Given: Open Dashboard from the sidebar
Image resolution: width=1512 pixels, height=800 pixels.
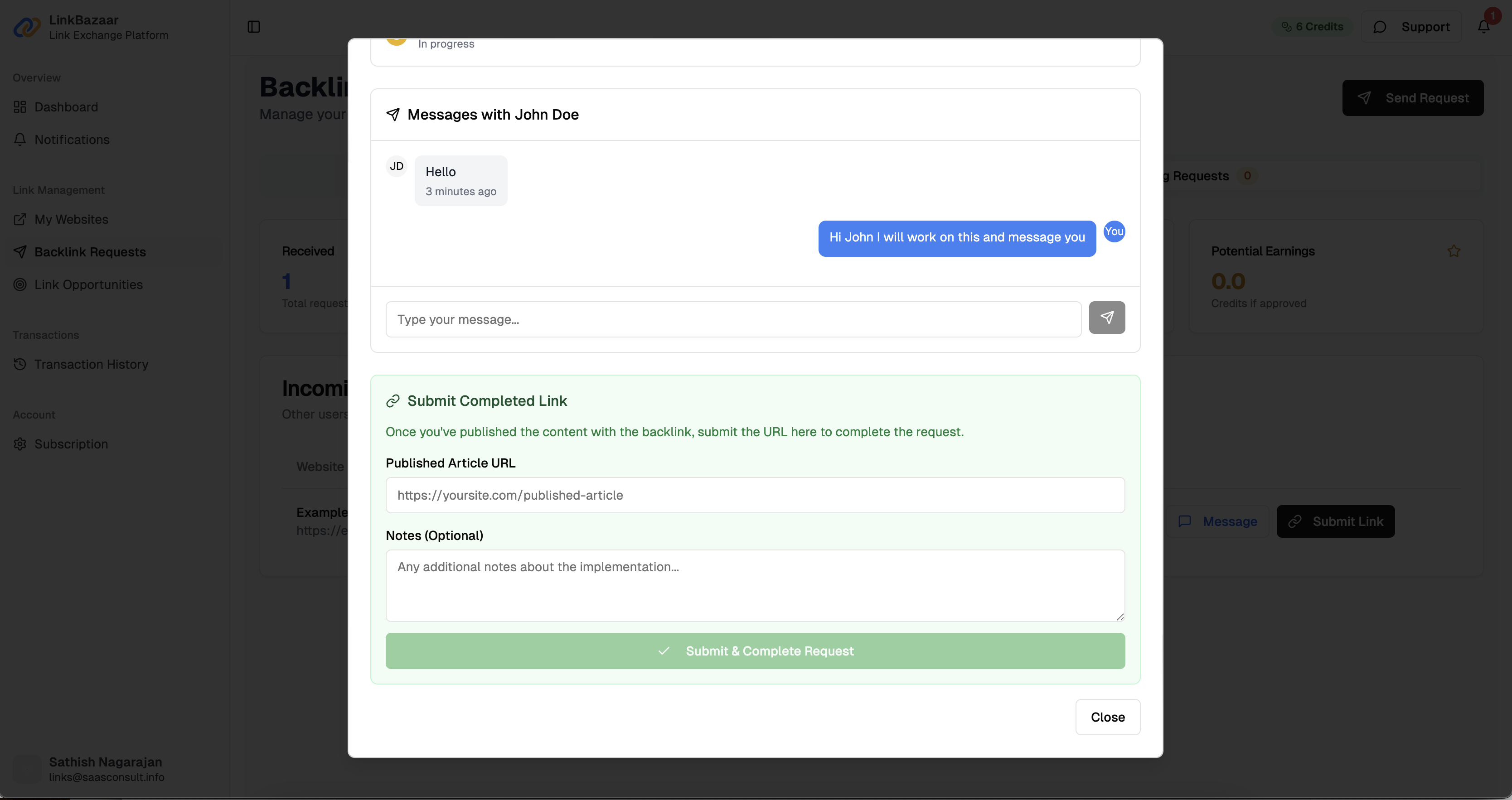Looking at the screenshot, I should (x=65, y=107).
